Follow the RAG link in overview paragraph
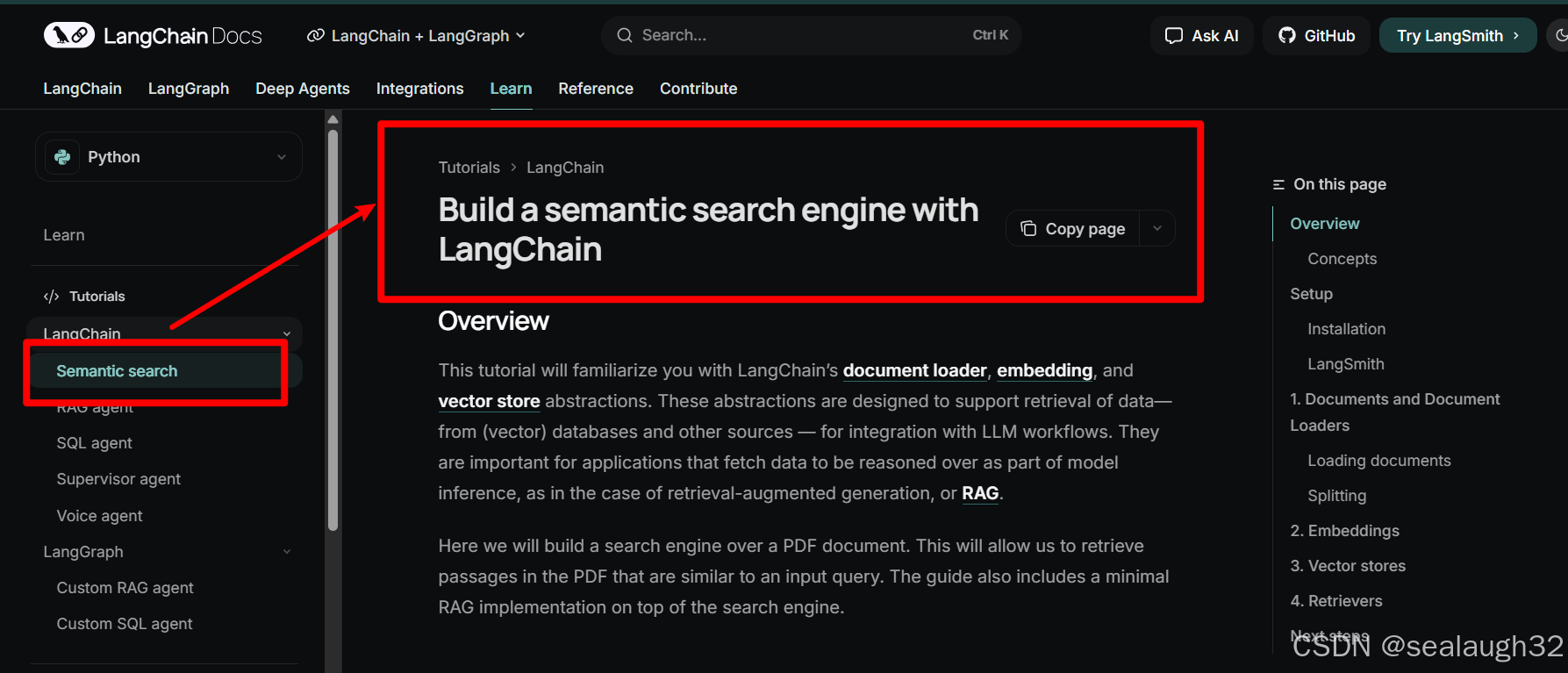The image size is (1568, 673). tap(980, 493)
